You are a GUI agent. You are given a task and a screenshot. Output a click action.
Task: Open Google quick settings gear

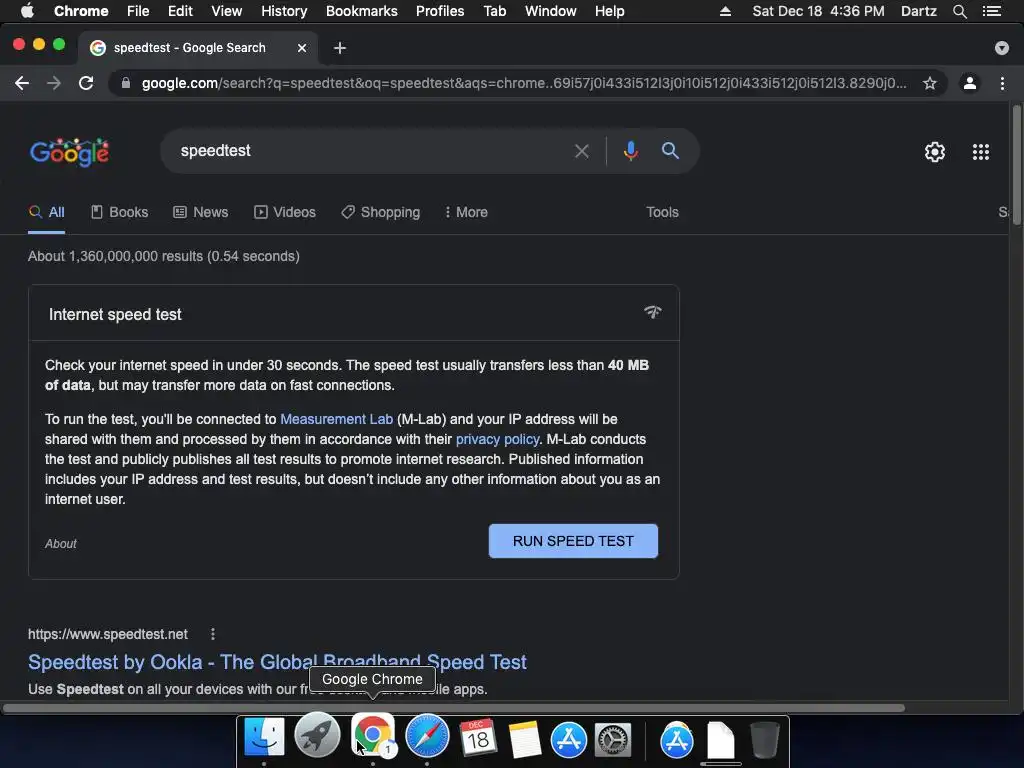[x=935, y=152]
